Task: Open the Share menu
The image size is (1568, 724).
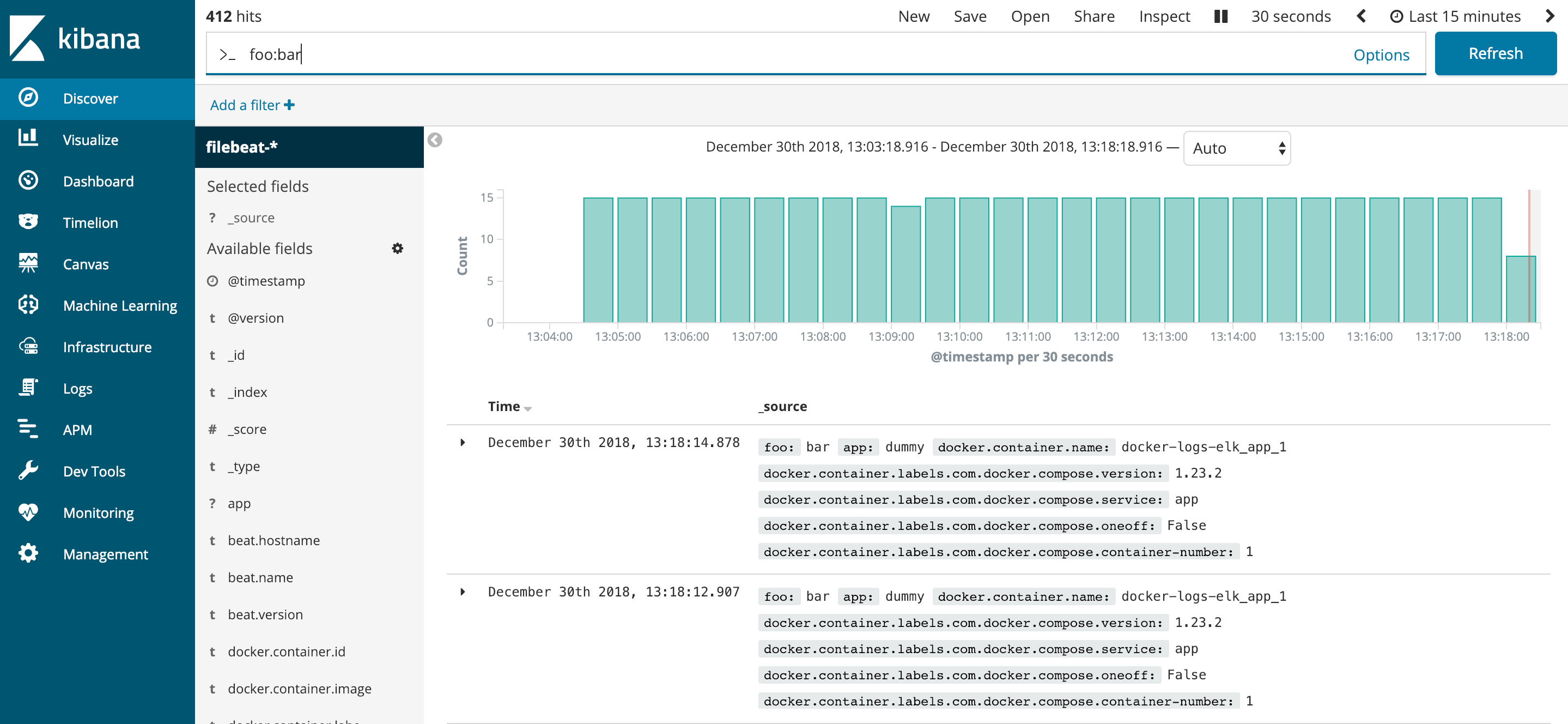Action: pos(1093,16)
